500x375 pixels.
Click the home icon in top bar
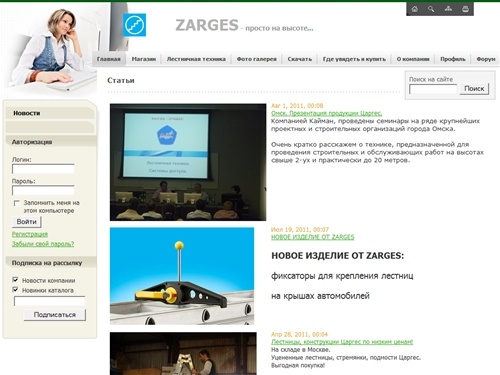[x=414, y=9]
